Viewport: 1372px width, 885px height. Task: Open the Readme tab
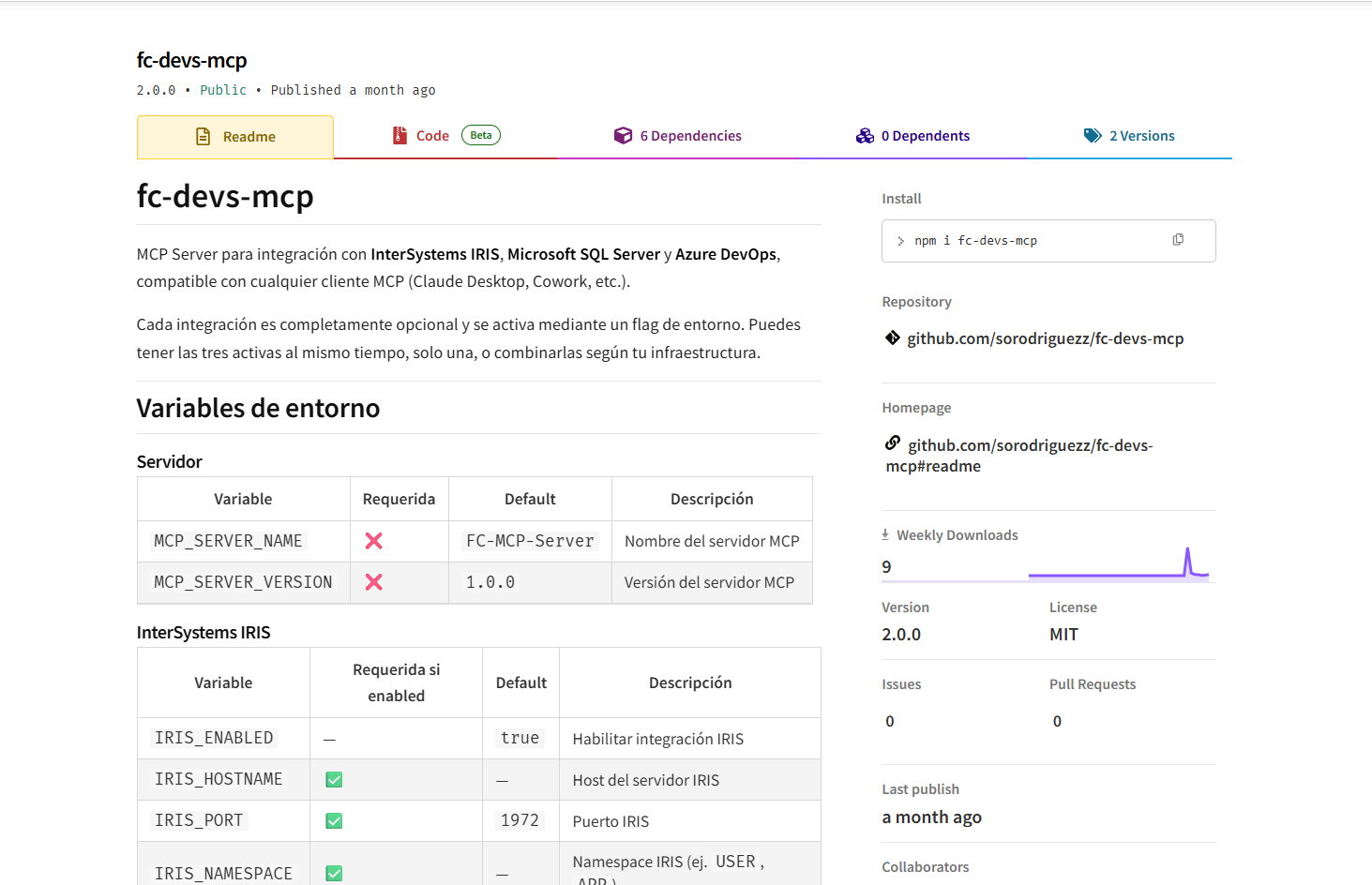[235, 137]
